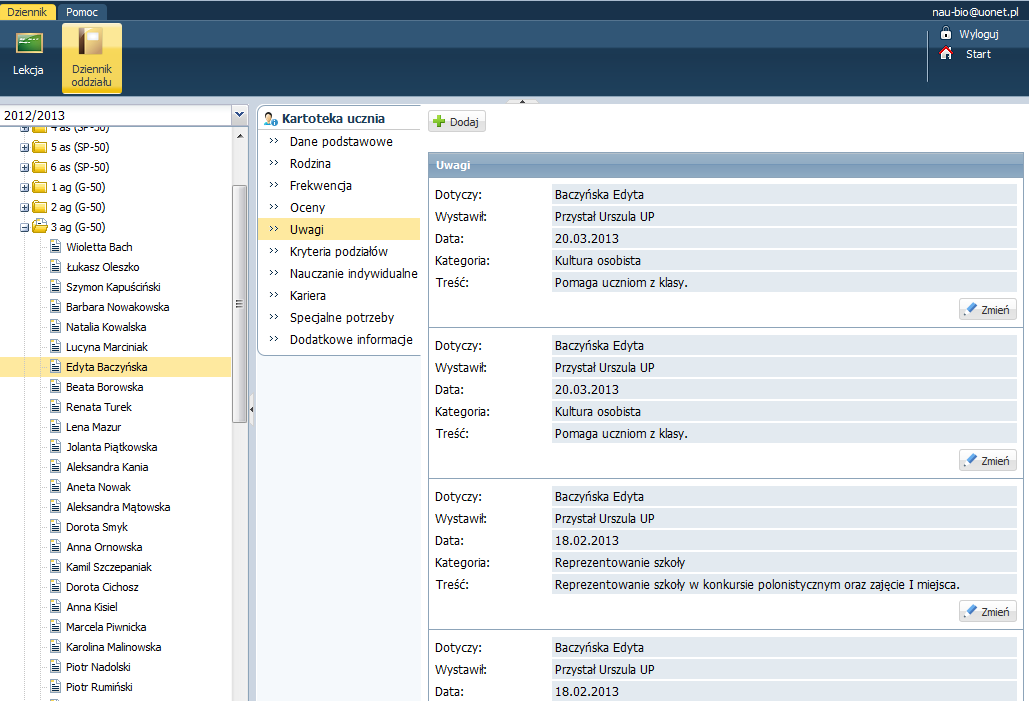This screenshot has height=701, width=1029.
Task: Expand the 5 as (SP-50) tree node
Action: coord(24,148)
